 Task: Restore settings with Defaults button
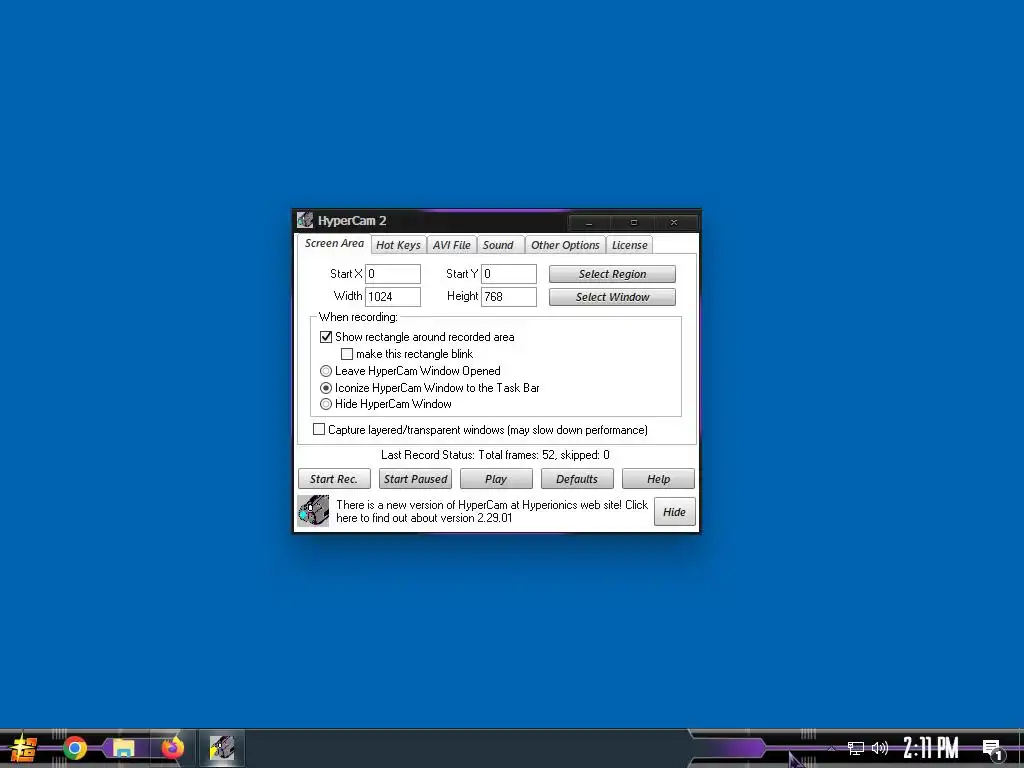click(x=577, y=479)
